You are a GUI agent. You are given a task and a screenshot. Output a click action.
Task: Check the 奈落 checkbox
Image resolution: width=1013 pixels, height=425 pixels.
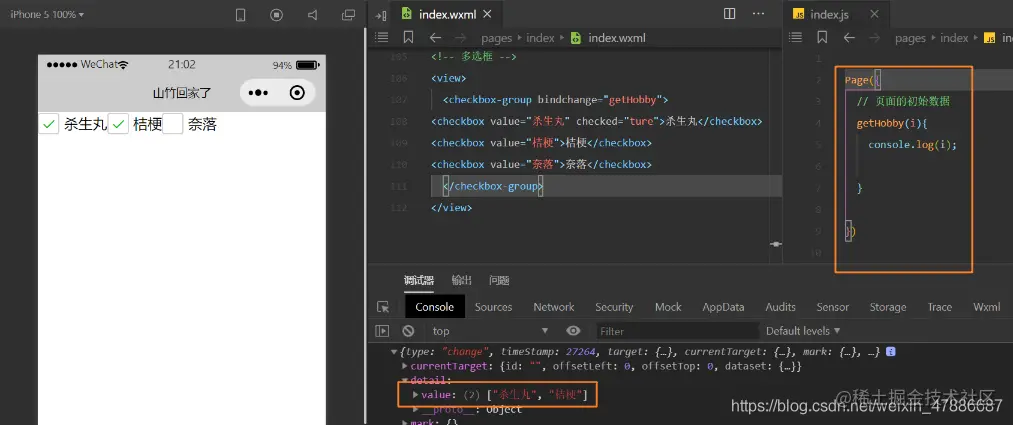[173, 124]
